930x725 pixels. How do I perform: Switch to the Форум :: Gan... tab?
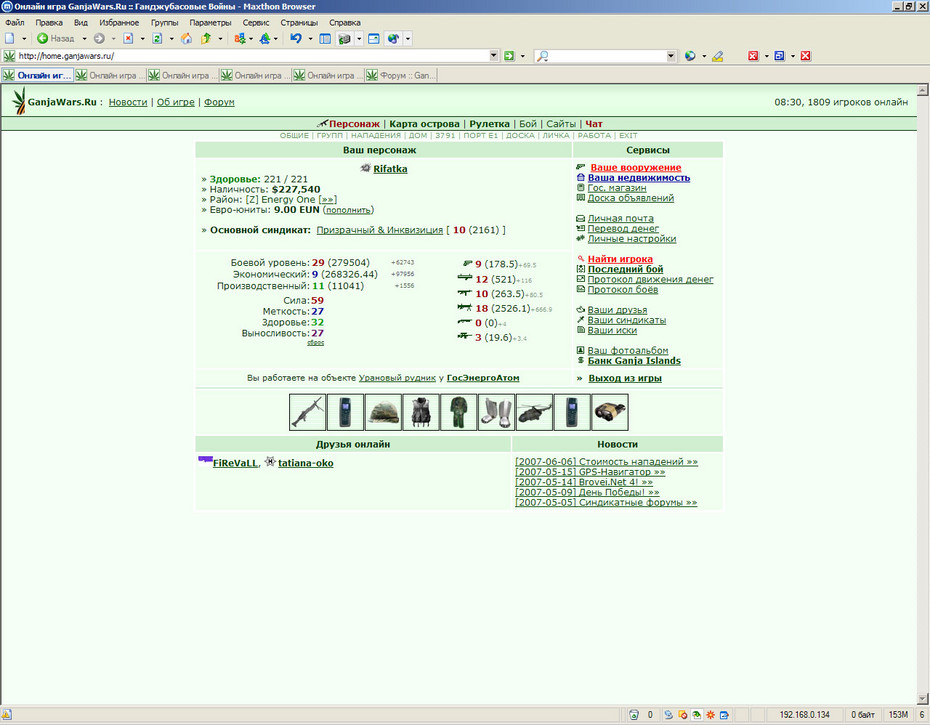pyautogui.click(x=401, y=75)
